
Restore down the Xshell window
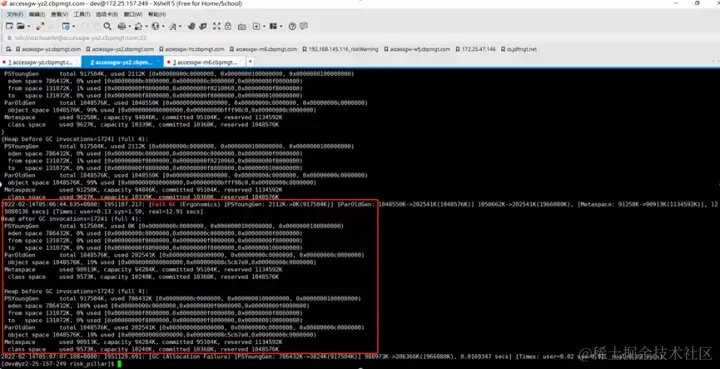(697, 3)
